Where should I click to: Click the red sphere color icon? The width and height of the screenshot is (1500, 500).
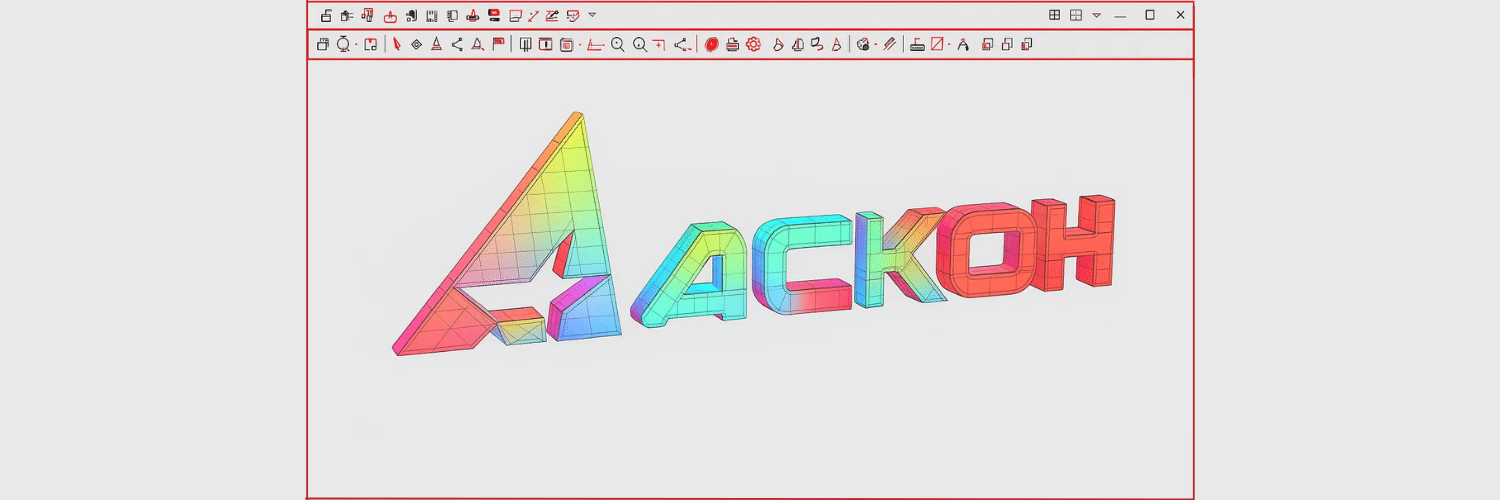(x=711, y=44)
